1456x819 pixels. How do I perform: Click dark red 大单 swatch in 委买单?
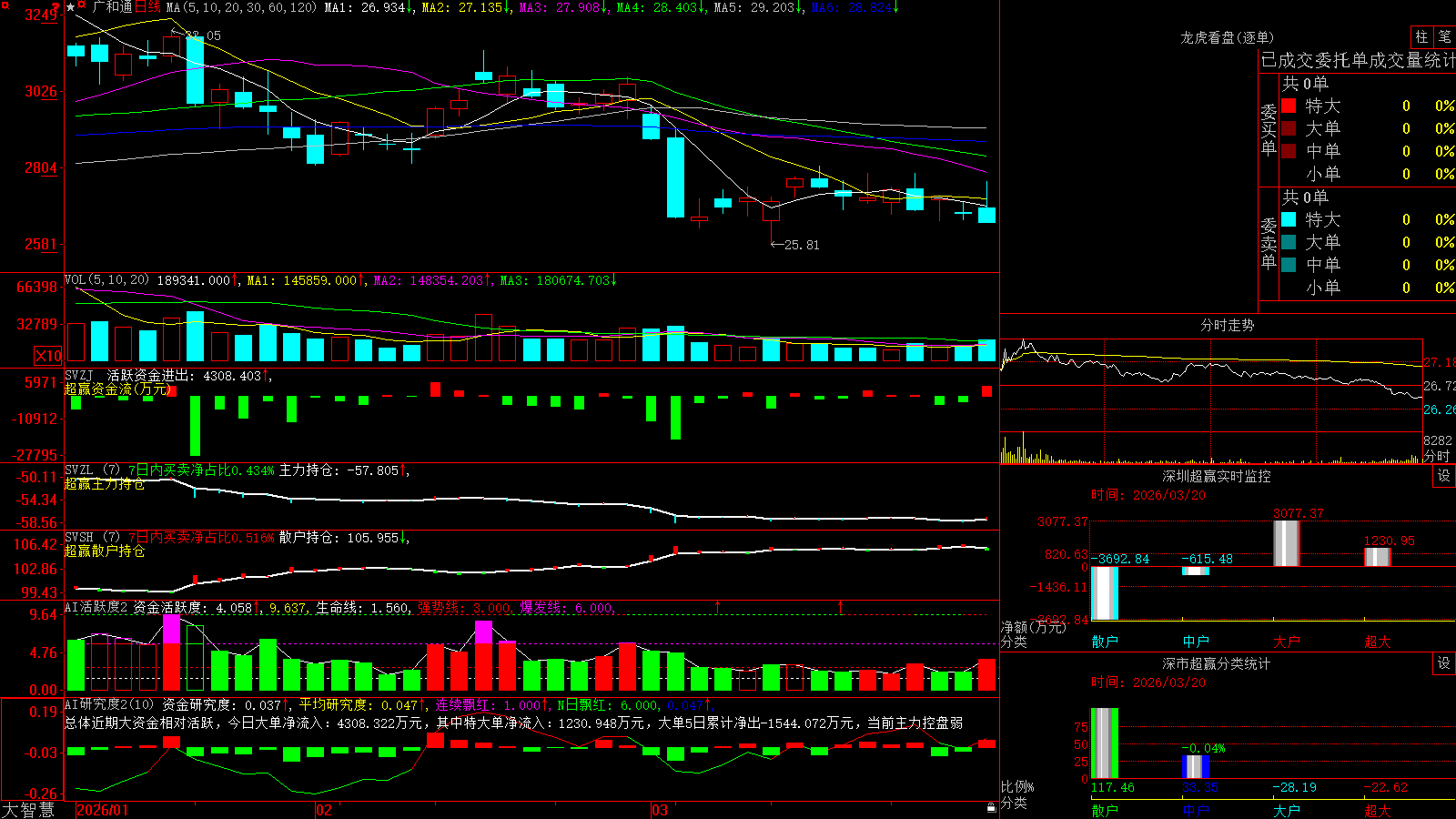pos(1289,128)
